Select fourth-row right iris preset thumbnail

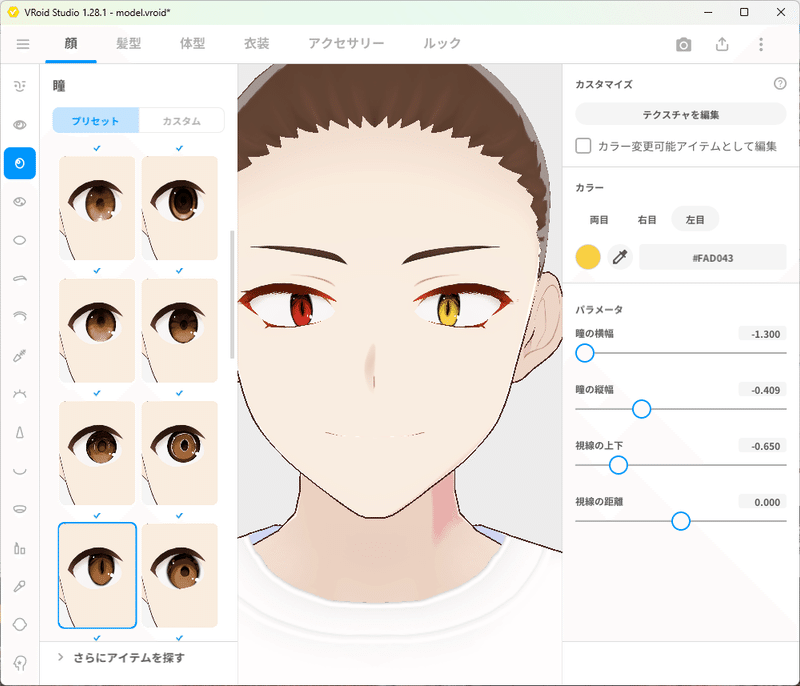(180, 575)
